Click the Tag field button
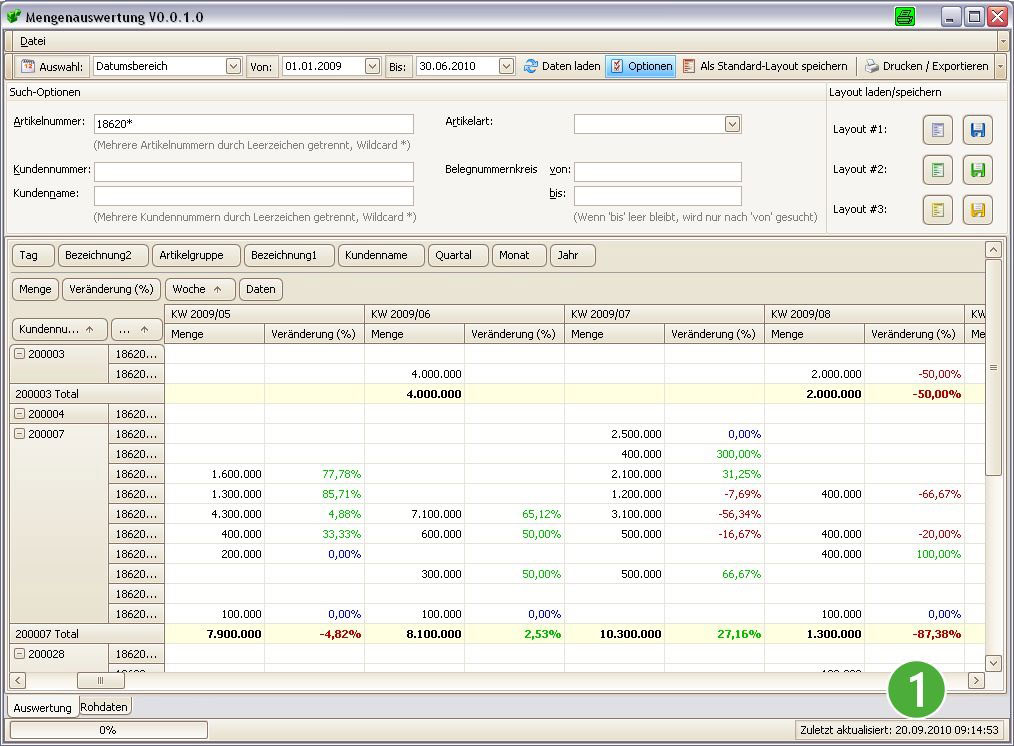1014x746 pixels. [x=33, y=255]
